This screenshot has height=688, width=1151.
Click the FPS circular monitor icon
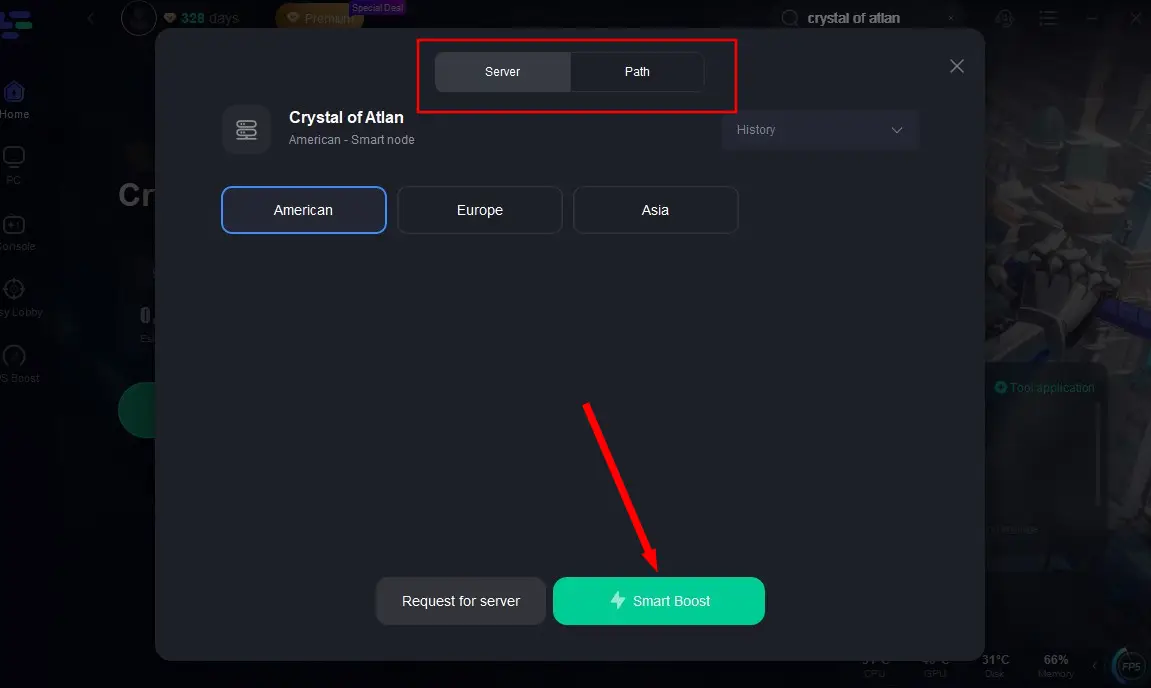pyautogui.click(x=1130, y=666)
